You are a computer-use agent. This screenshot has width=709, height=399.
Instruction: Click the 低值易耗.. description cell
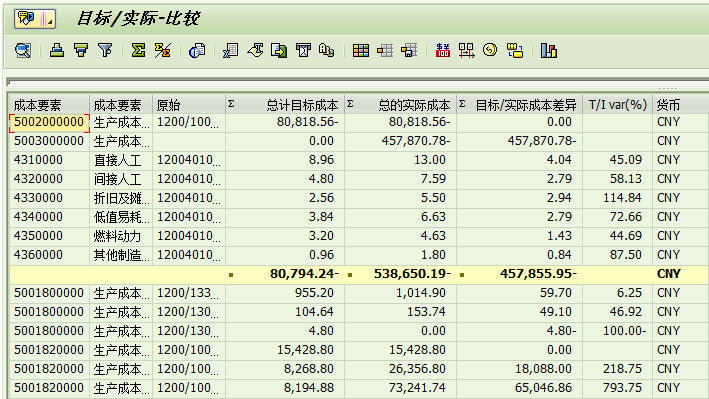point(121,217)
